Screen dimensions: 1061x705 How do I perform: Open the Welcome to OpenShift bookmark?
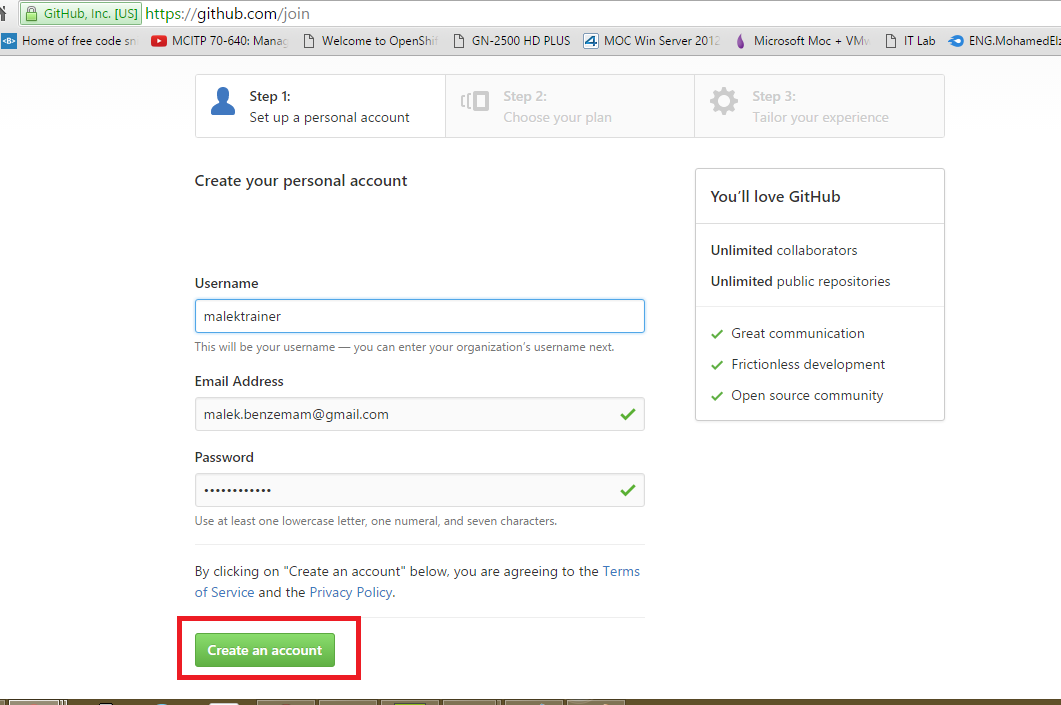[x=370, y=41]
